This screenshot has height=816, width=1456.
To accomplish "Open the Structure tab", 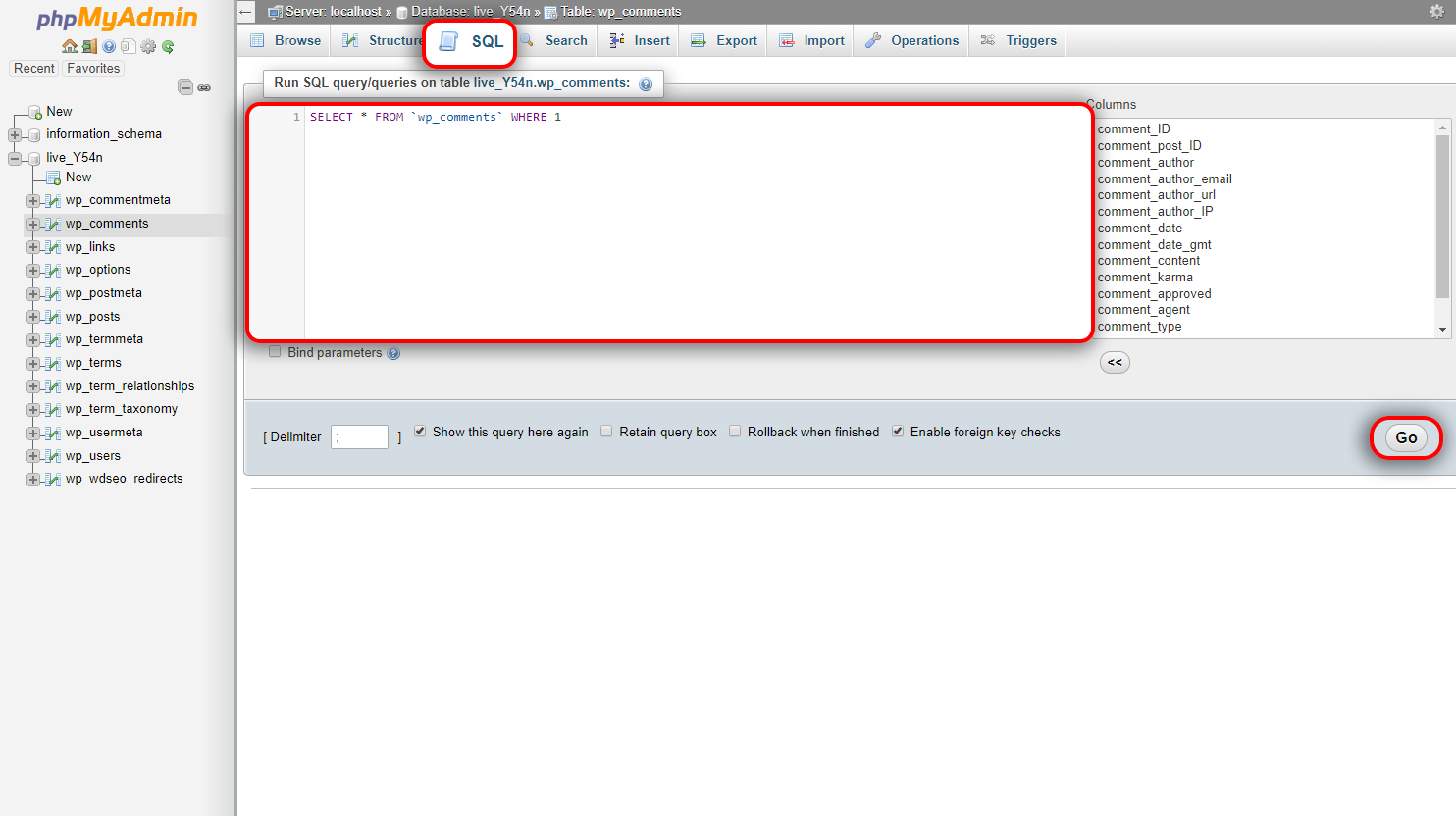I will 383,40.
